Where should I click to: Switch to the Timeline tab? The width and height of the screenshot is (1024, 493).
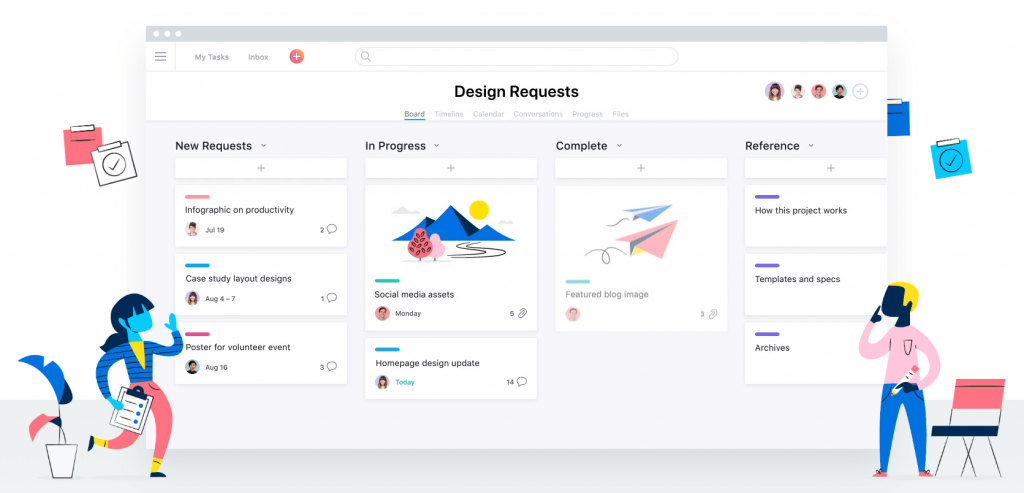pos(449,114)
